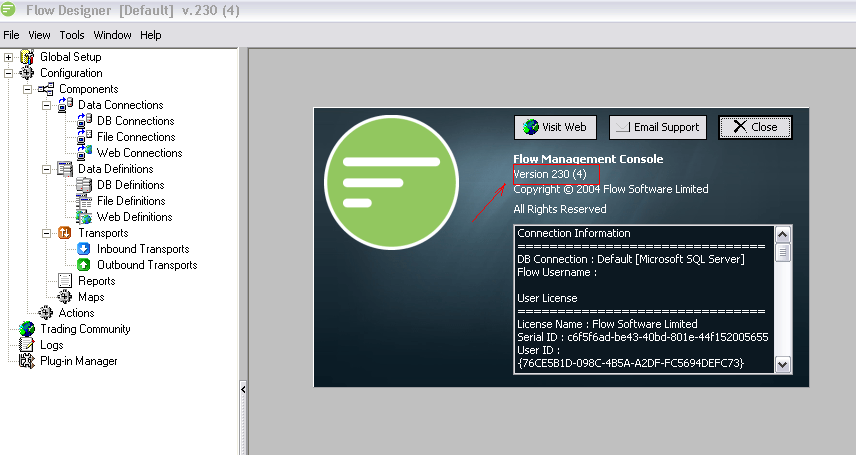Open the File menu
The height and width of the screenshot is (455, 856).
(x=11, y=35)
